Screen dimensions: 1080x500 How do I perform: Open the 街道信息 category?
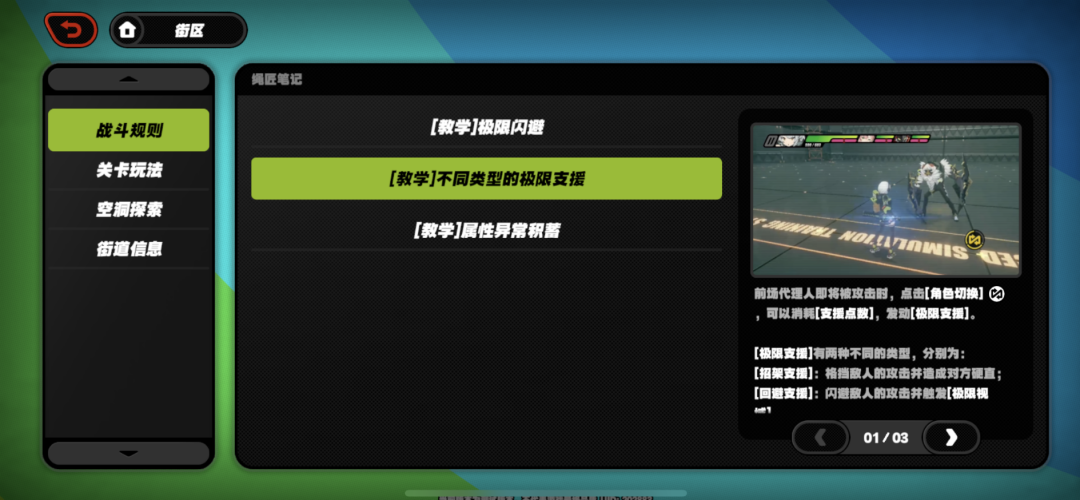[x=129, y=249]
